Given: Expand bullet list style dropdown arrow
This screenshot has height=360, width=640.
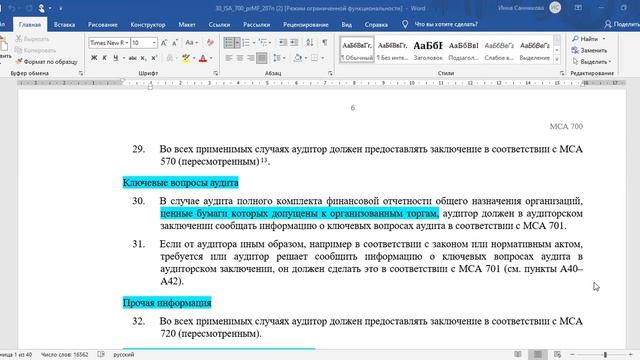Looking at the screenshot, I should tap(237, 42).
